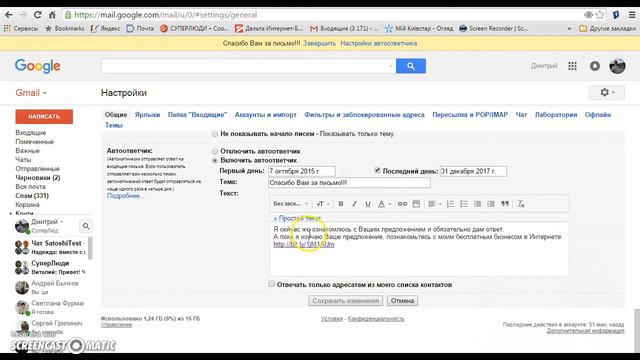Screen dimensions: 640x360
Task: Click the browser forward arrow
Action: click(23, 15)
